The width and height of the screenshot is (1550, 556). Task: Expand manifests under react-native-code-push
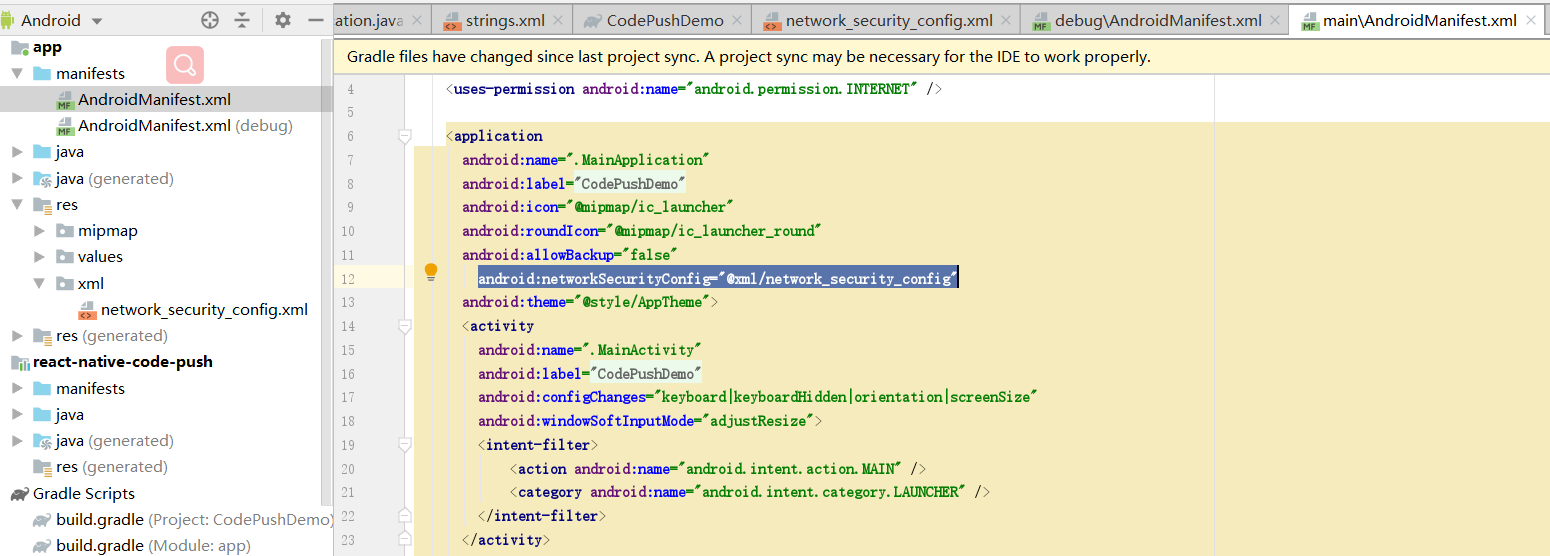[17, 388]
